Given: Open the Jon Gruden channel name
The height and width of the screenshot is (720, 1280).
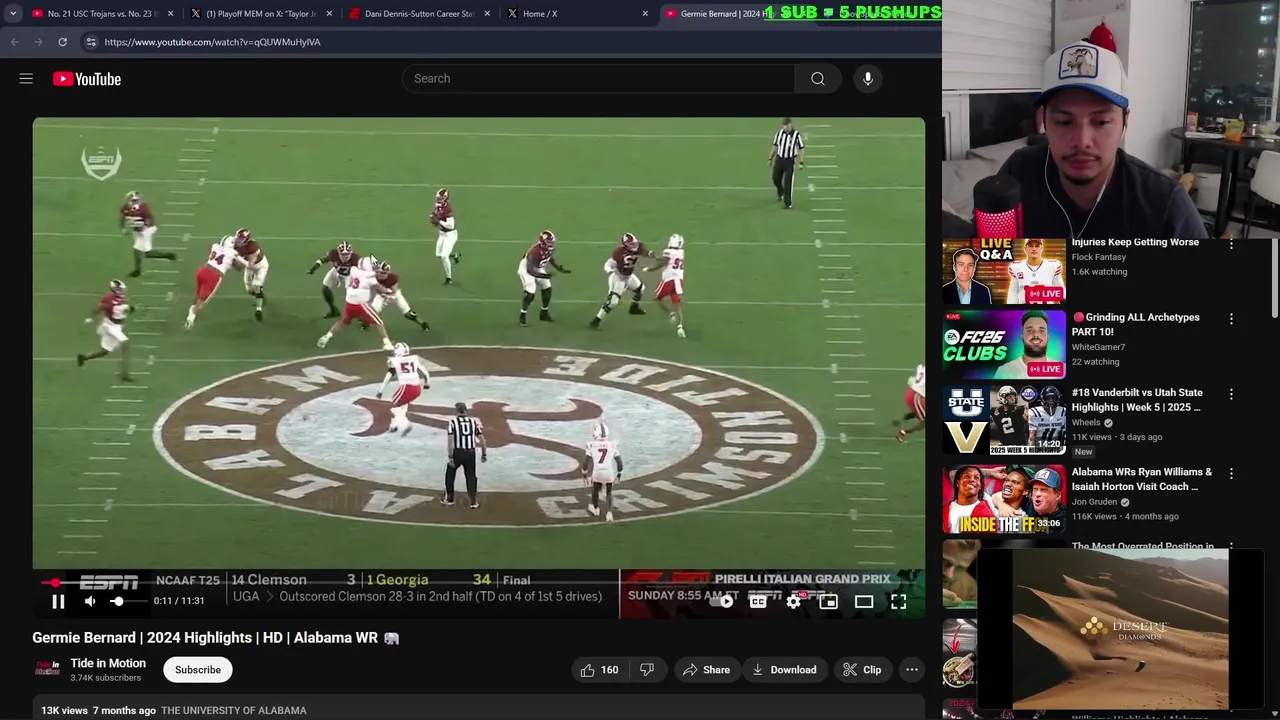Looking at the screenshot, I should tap(1095, 502).
